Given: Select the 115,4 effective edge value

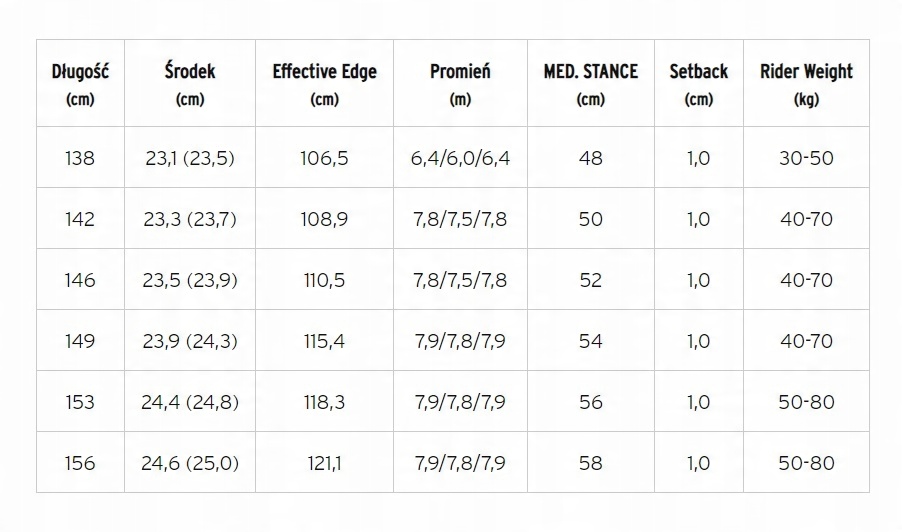Looking at the screenshot, I should (324, 341).
